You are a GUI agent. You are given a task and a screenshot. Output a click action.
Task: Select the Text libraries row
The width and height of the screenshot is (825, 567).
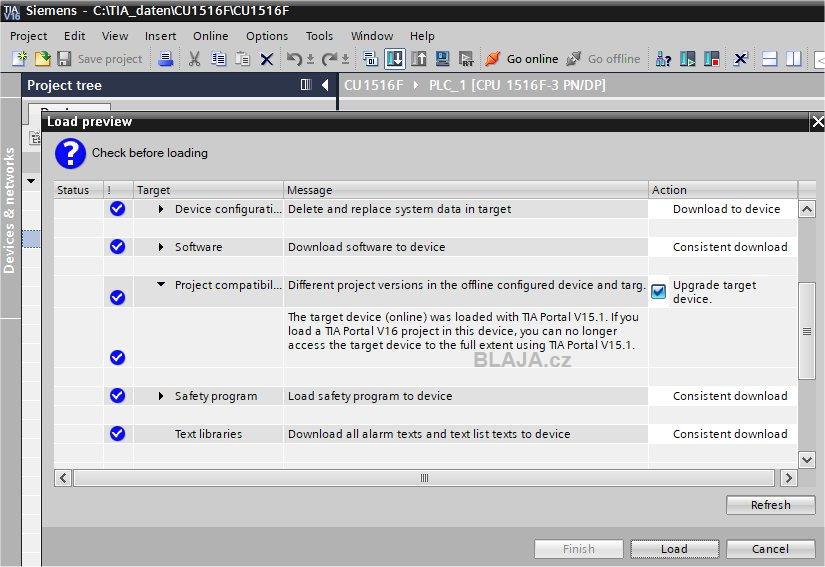(x=426, y=433)
